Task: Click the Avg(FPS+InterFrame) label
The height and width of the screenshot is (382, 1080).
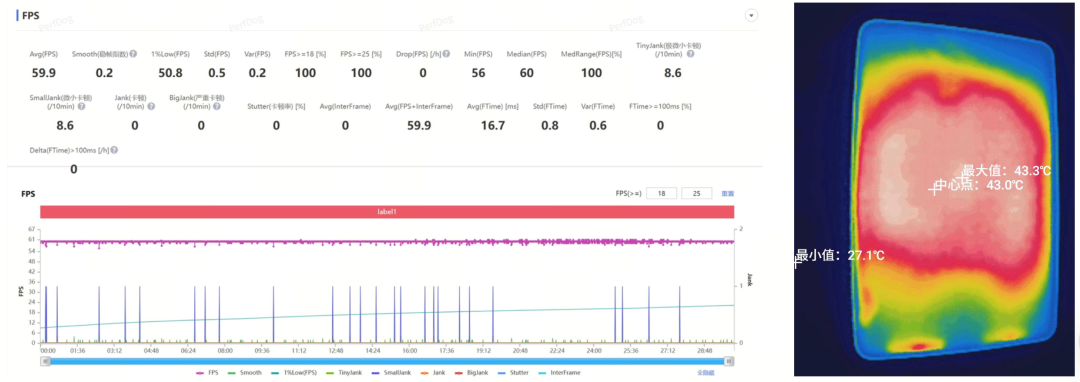Action: (419, 106)
